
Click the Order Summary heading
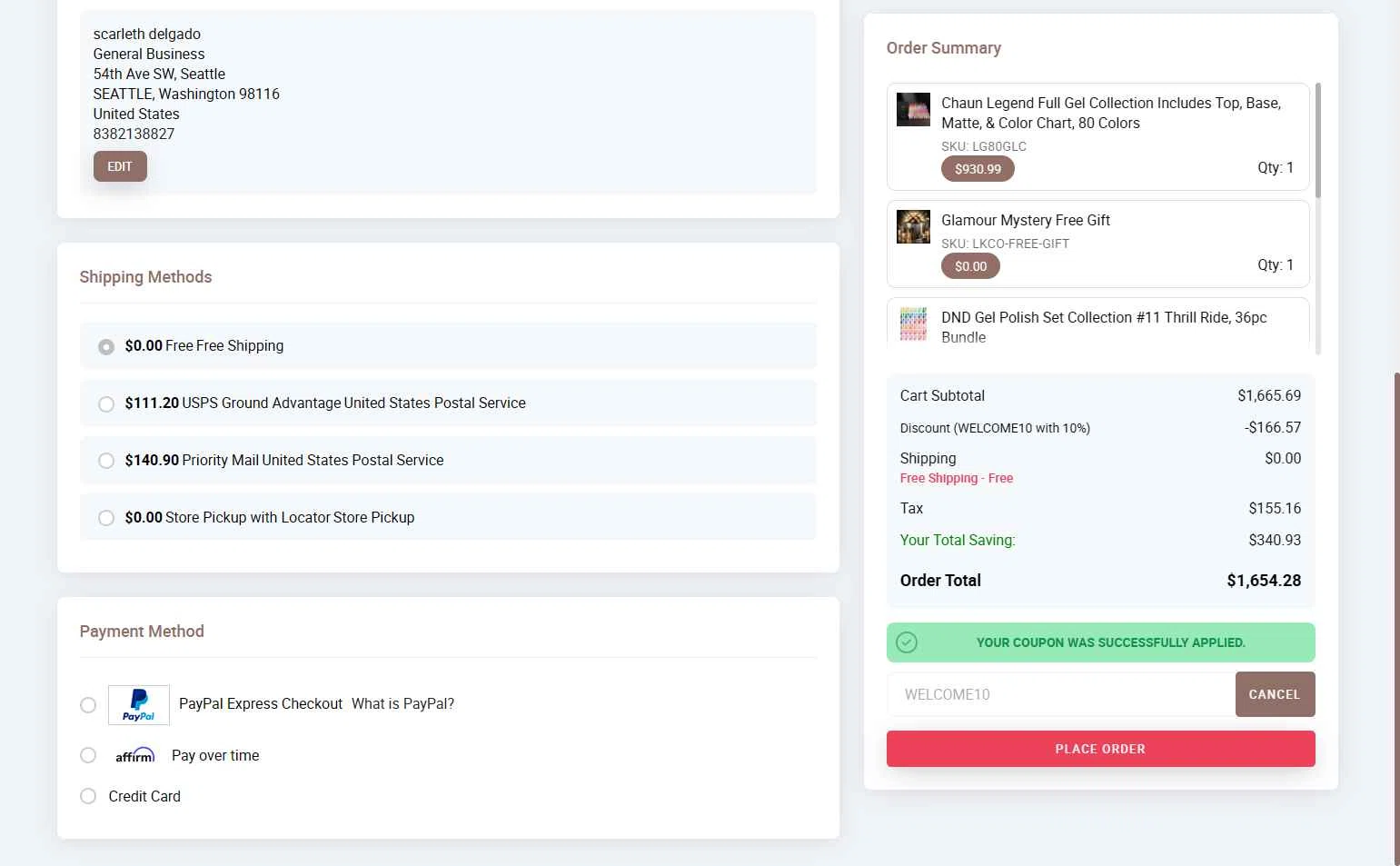tap(944, 48)
